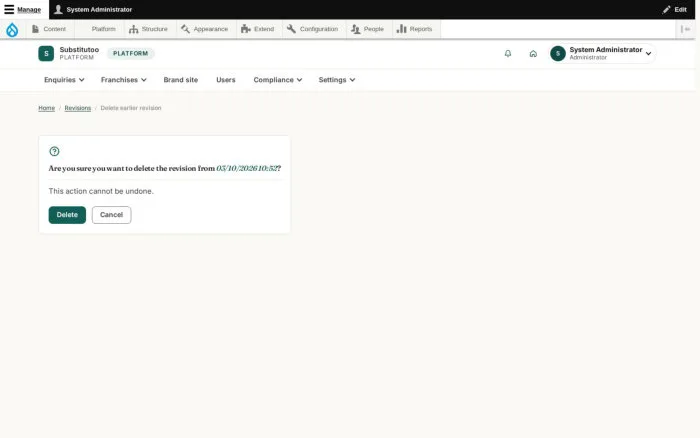Click 'This action cannot be undone.' text
Viewport: 700px width, 438px height.
[101, 191]
